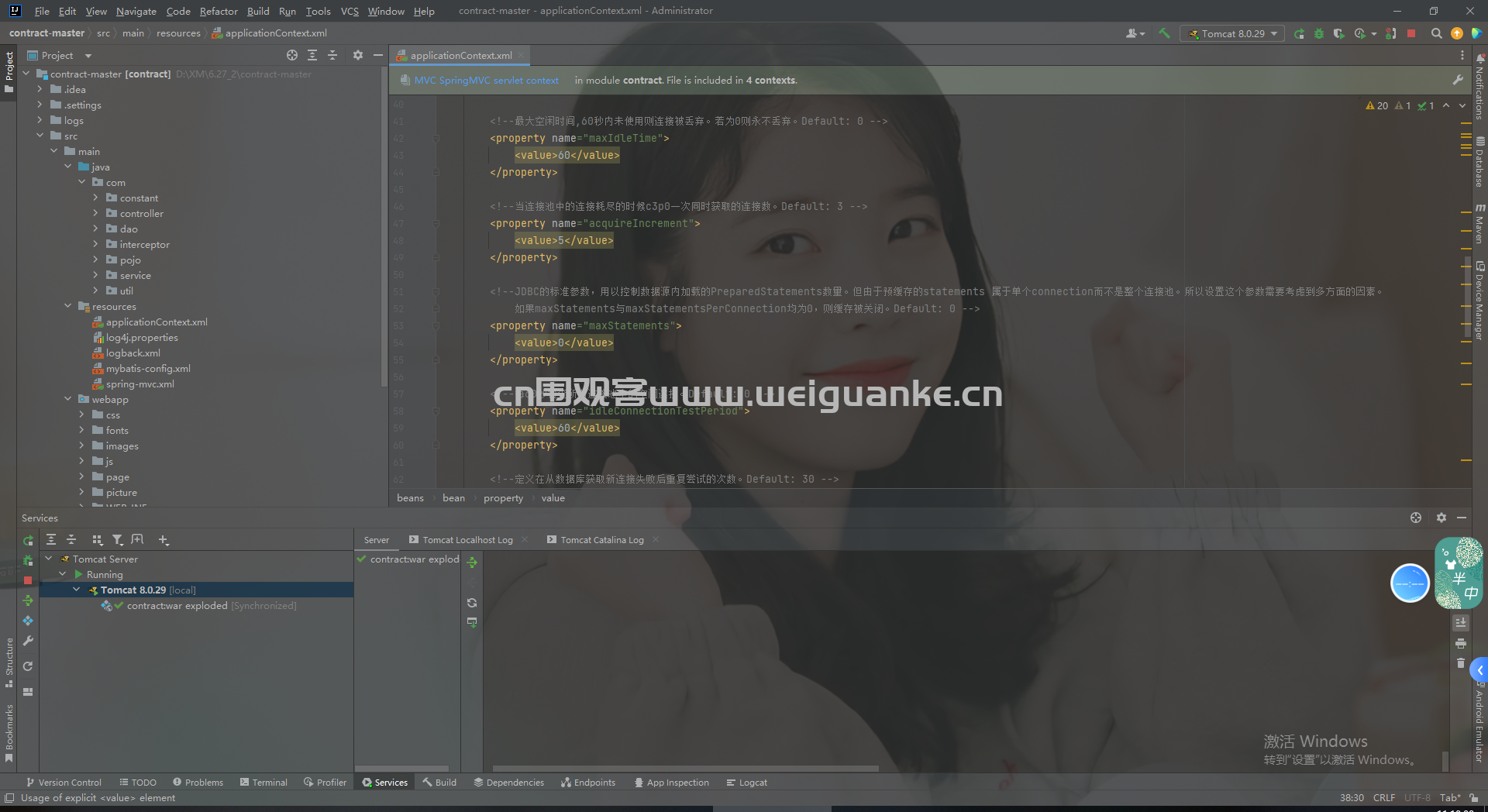
Task: Open the Version Control tool window
Action: point(64,783)
